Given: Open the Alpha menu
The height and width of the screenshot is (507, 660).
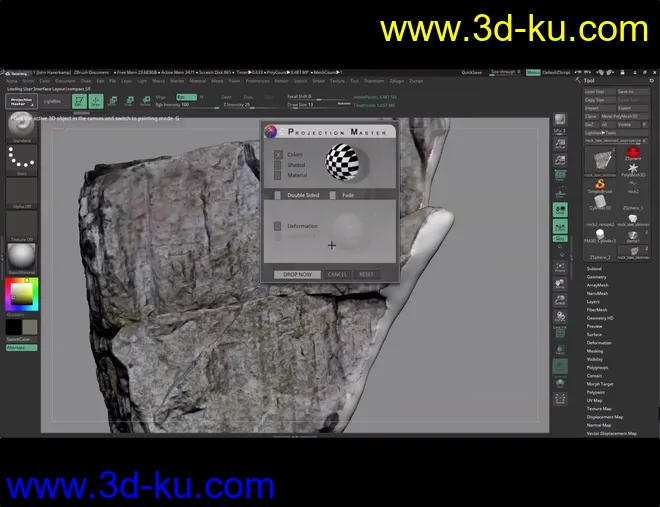Looking at the screenshot, I should pos(11,81).
